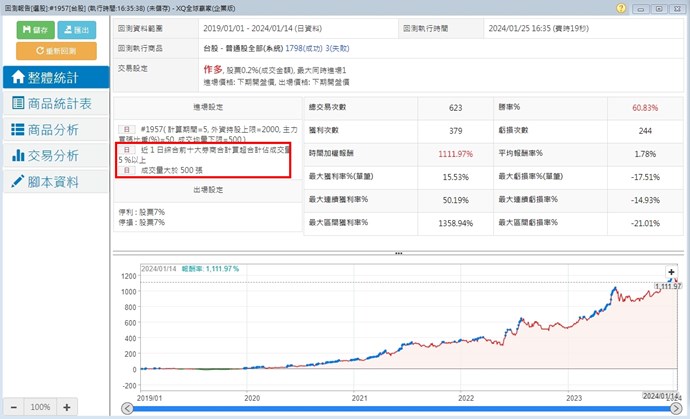Click the minus zoom-out button
Image resolution: width=690 pixels, height=419 pixels.
(x=13, y=407)
